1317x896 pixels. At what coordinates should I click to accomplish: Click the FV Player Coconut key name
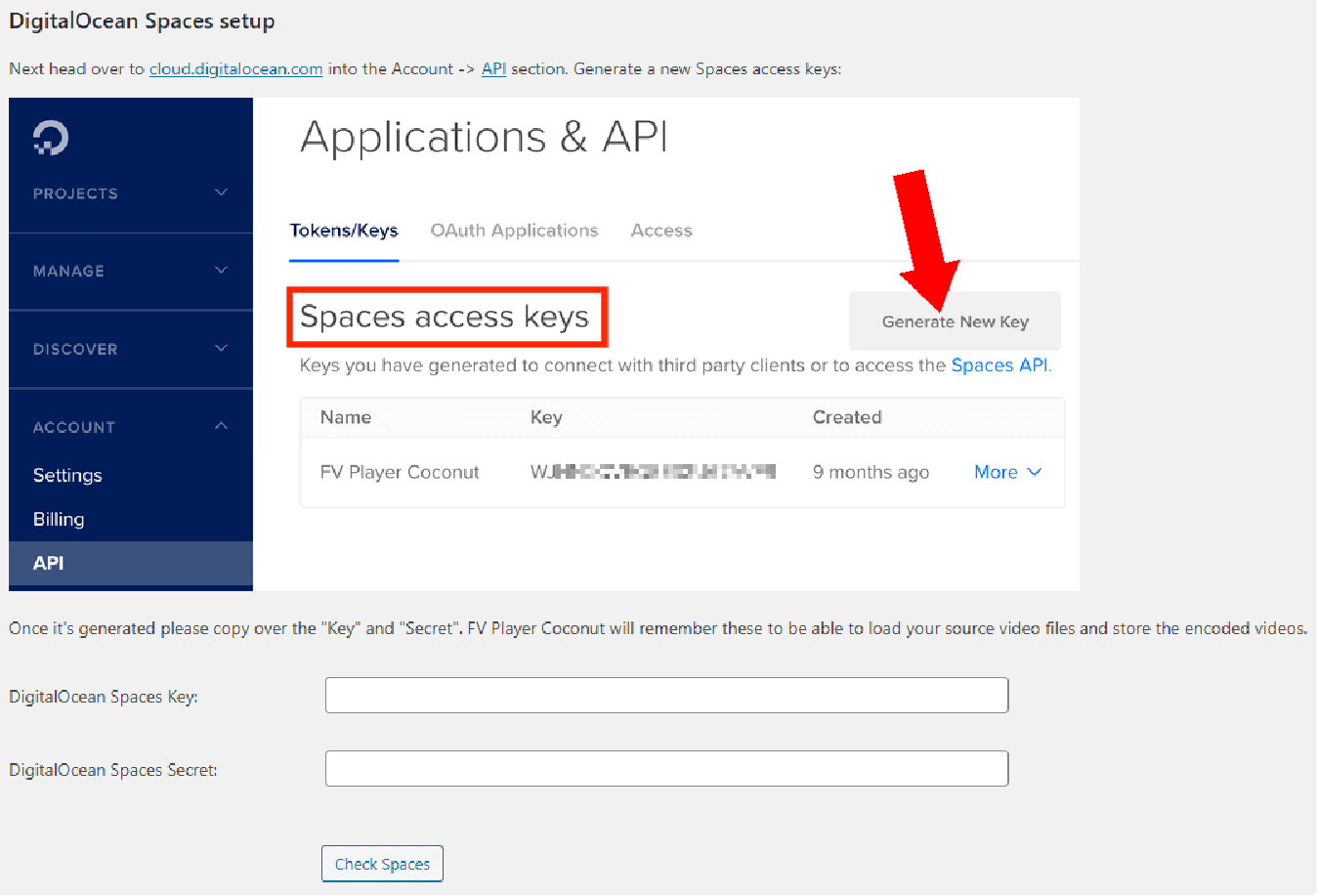click(400, 472)
